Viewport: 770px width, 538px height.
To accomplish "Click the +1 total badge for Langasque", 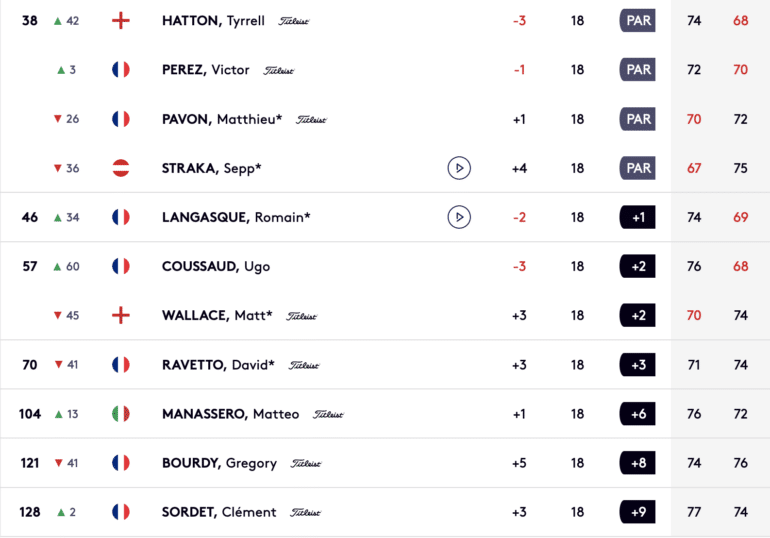I will coord(637,217).
